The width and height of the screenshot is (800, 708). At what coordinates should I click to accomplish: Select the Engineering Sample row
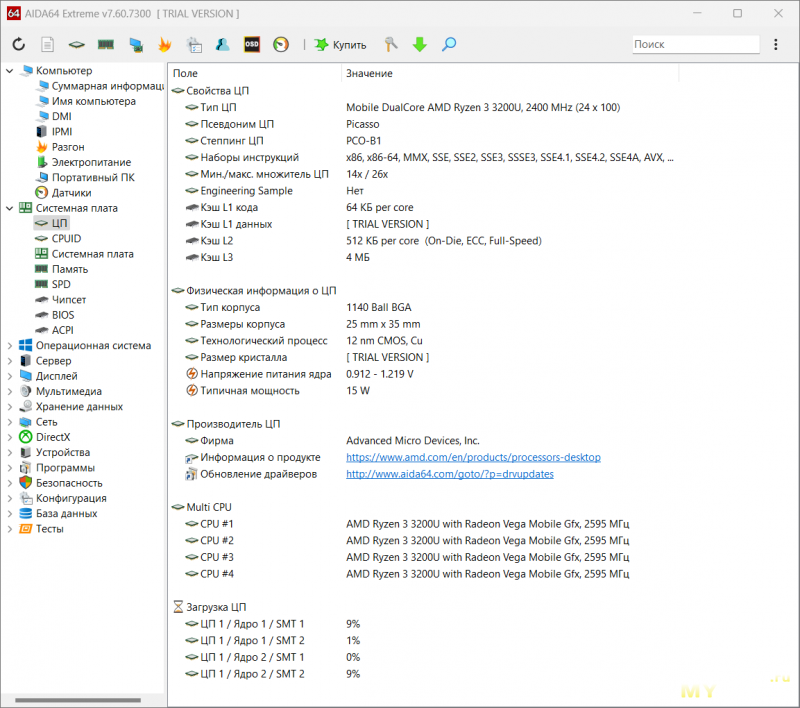pos(423,191)
